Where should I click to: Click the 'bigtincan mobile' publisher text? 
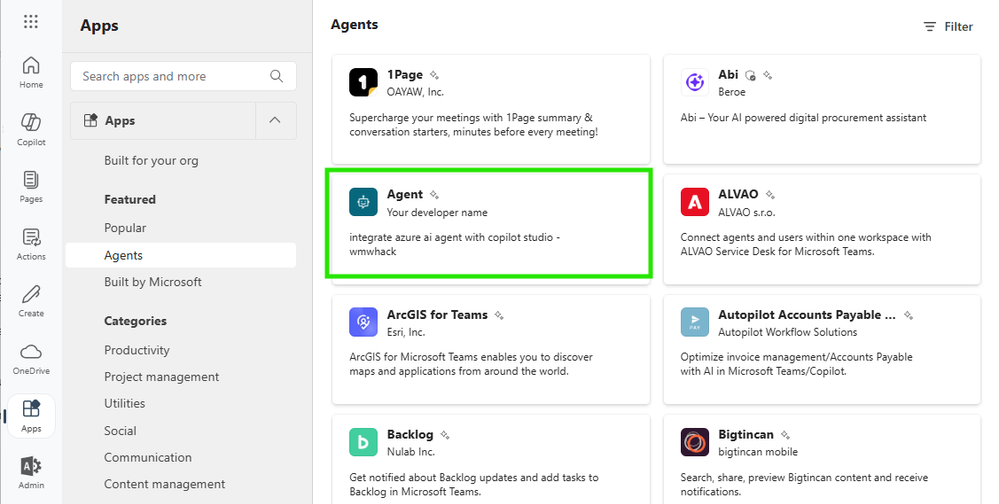(x=758, y=452)
